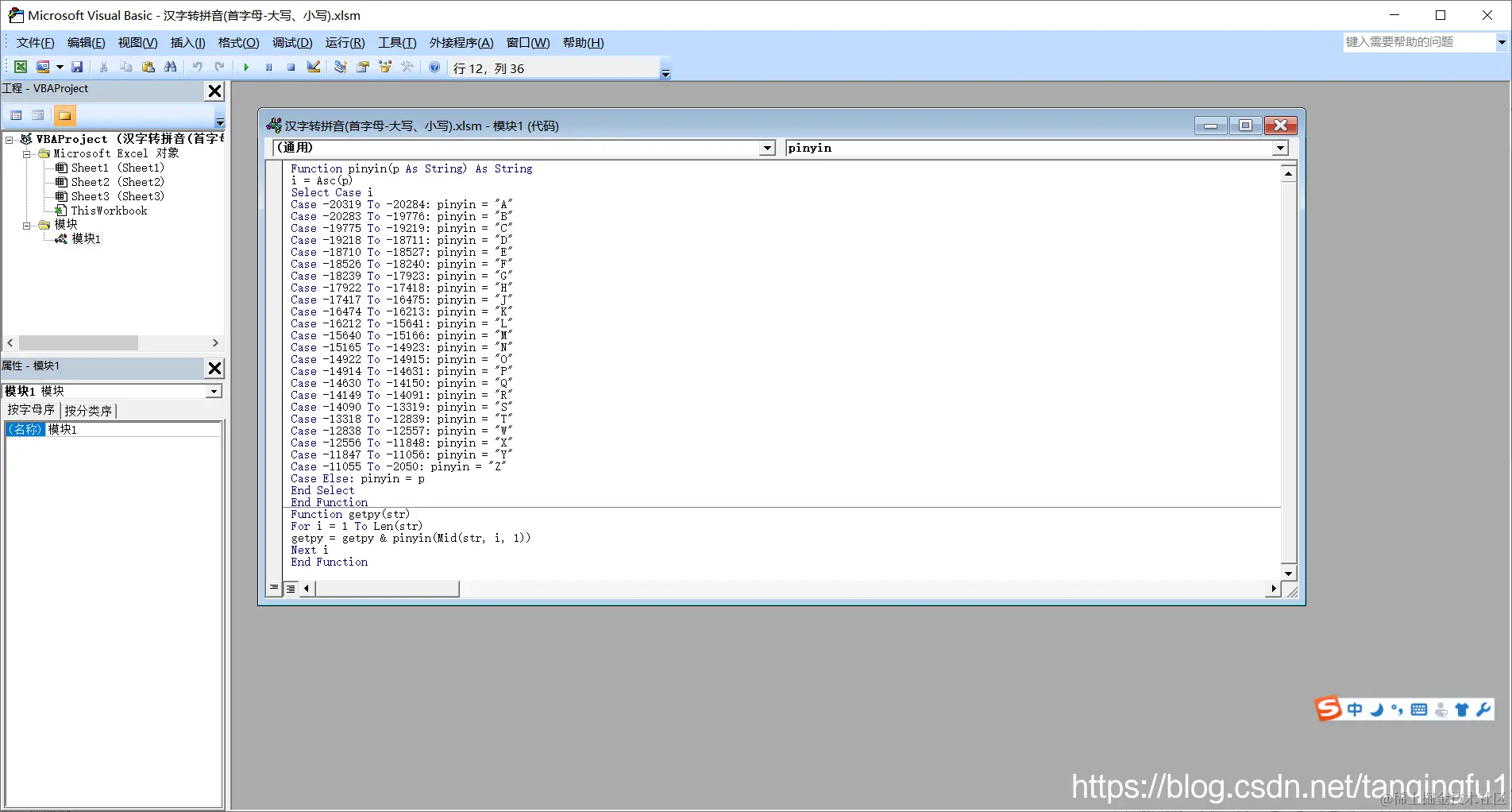The height and width of the screenshot is (812, 1512).
Task: Click the blue Help question mark icon
Action: coord(434,68)
